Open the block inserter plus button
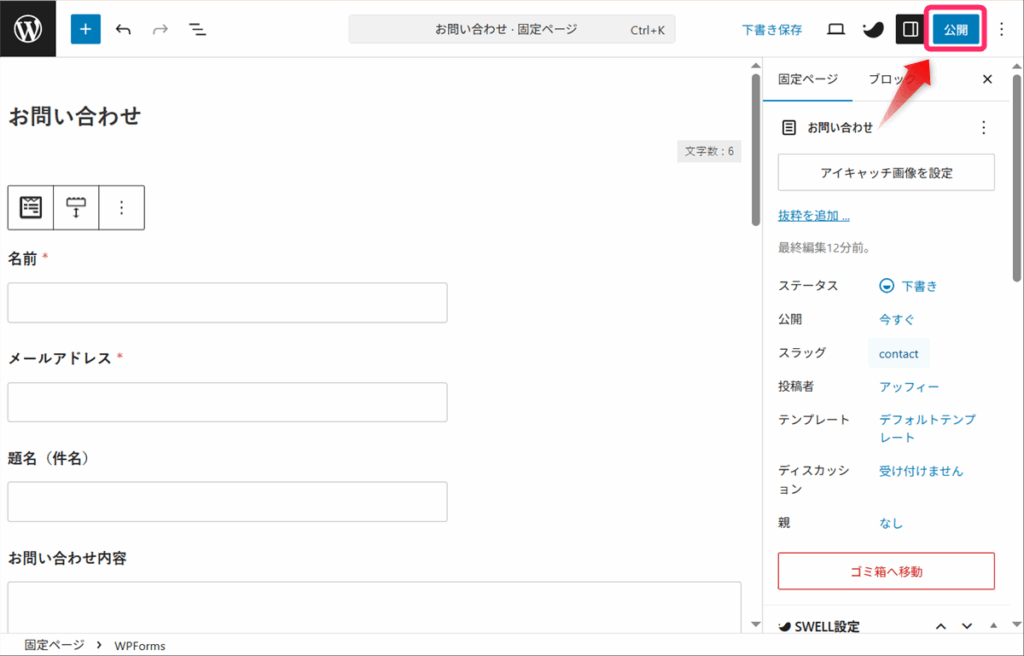Image resolution: width=1024 pixels, height=656 pixels. pyautogui.click(x=86, y=29)
